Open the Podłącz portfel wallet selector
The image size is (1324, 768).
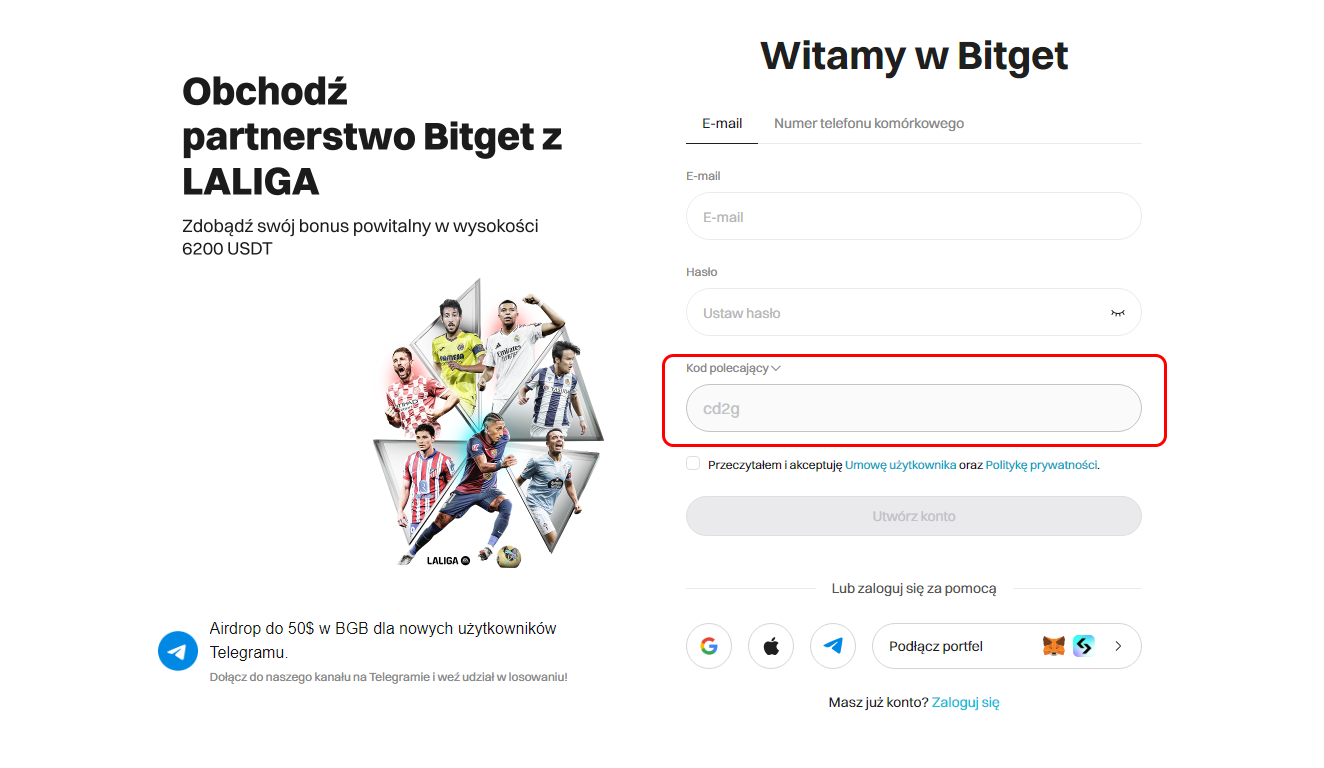tap(1007, 646)
